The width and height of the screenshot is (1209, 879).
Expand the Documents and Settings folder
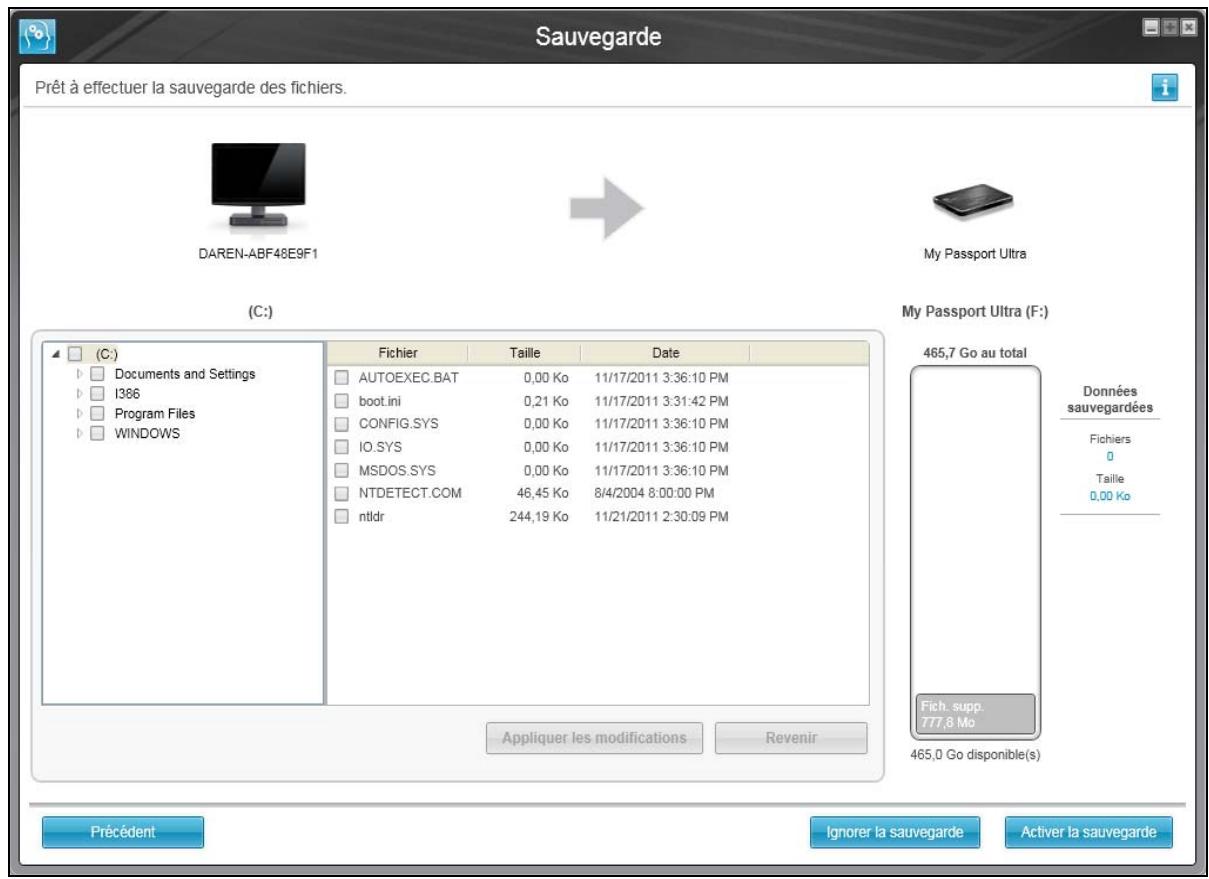click(x=80, y=374)
